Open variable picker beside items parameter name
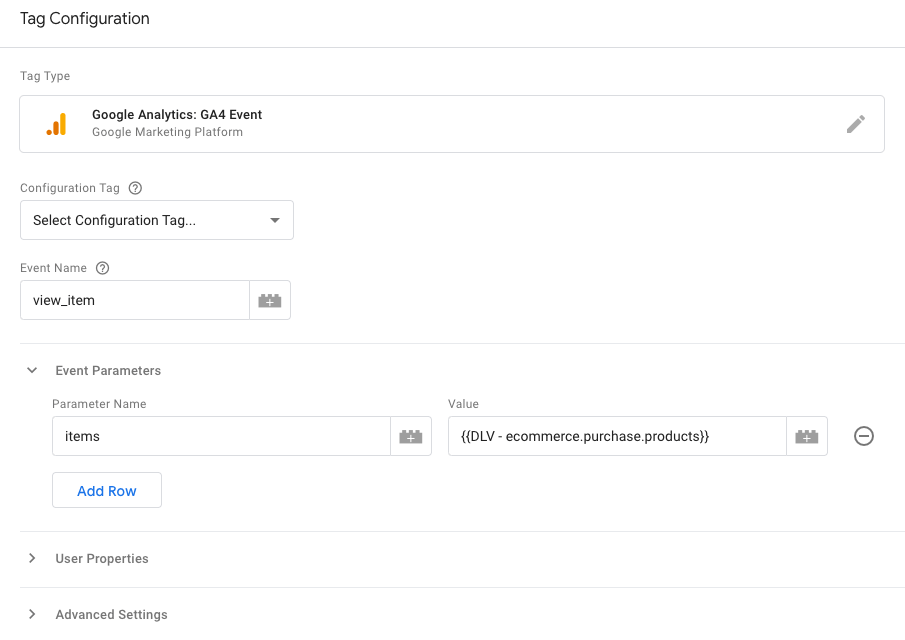The image size is (905, 640). (411, 436)
